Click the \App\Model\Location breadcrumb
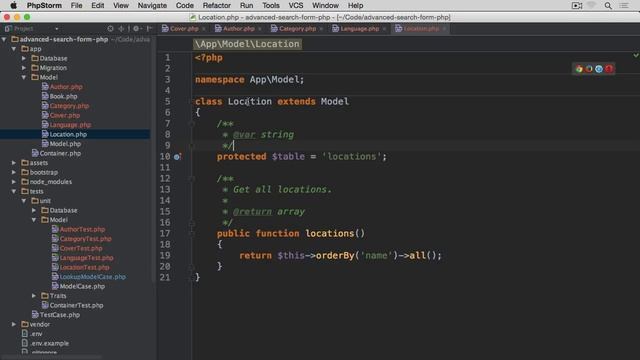This screenshot has height=360, width=640. pos(247,44)
